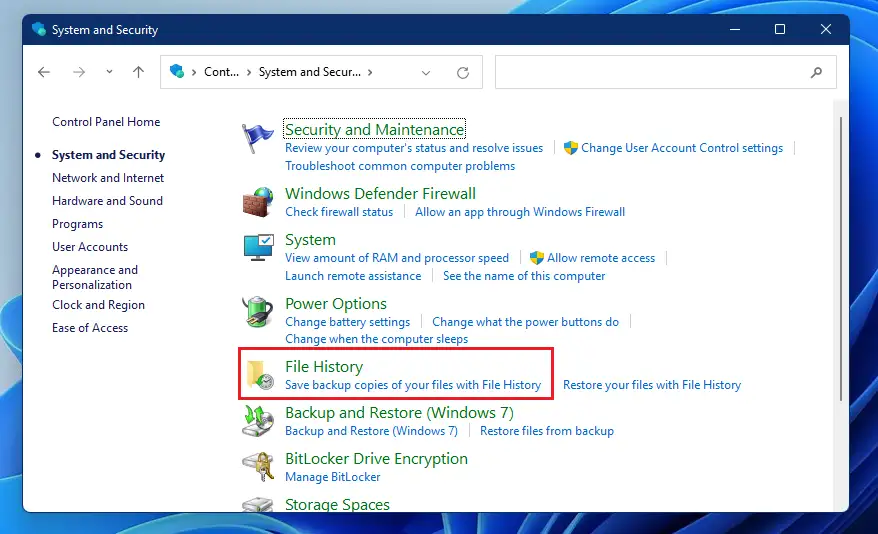The width and height of the screenshot is (878, 534).
Task: Open Clock and Region category
Action: 98,305
